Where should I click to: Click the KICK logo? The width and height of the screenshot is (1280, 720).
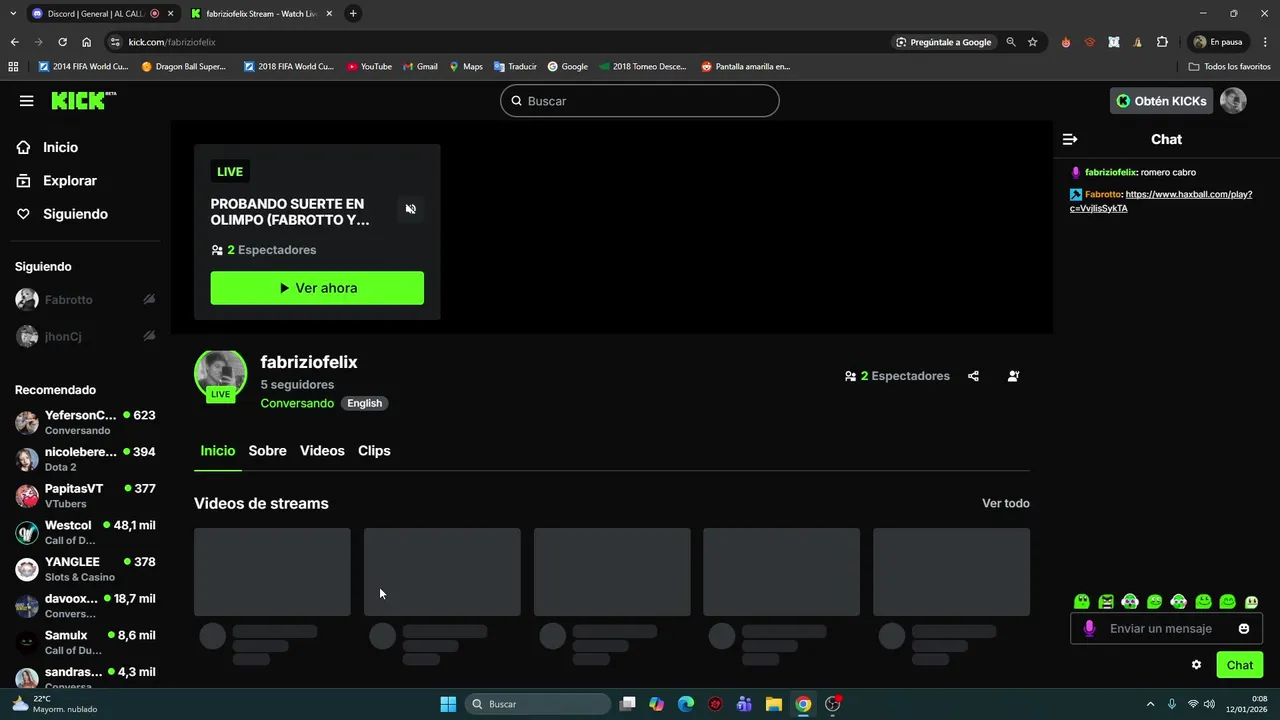(x=83, y=100)
